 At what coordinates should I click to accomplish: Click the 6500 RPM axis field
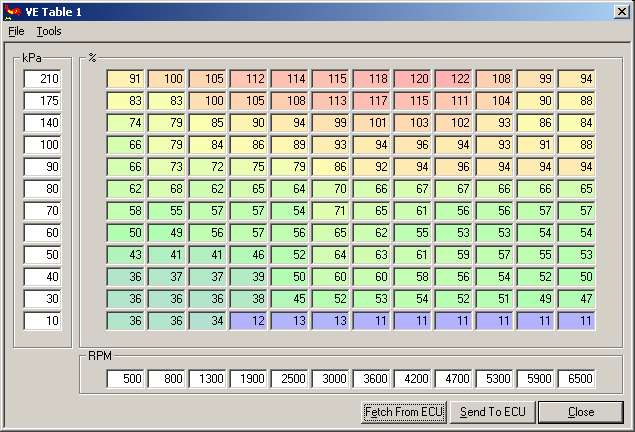point(577,379)
